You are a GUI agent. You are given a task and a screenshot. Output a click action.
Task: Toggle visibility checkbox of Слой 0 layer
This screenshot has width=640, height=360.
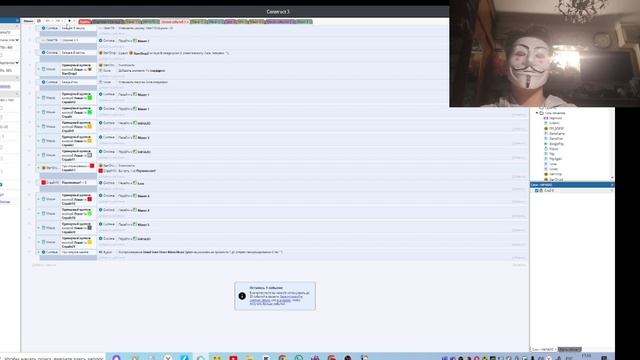(537, 191)
